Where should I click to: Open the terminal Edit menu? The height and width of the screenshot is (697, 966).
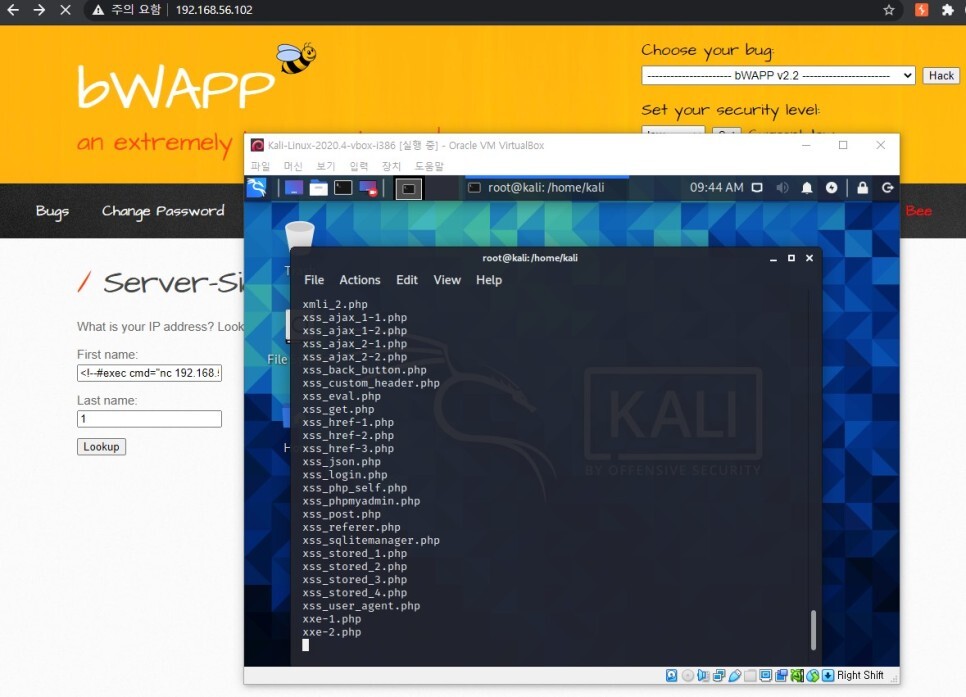tap(407, 280)
